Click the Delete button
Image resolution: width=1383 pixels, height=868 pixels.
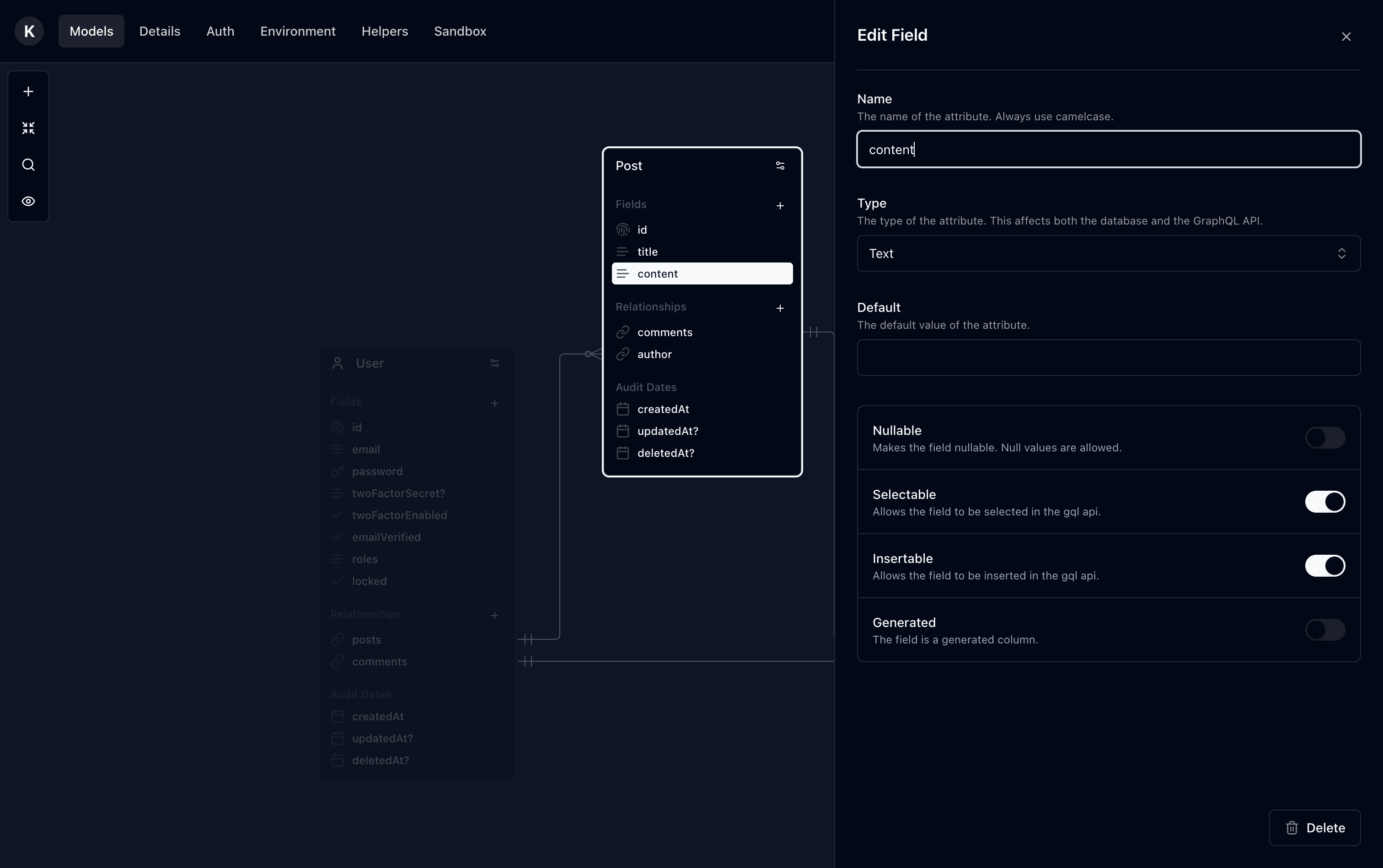pyautogui.click(x=1314, y=827)
